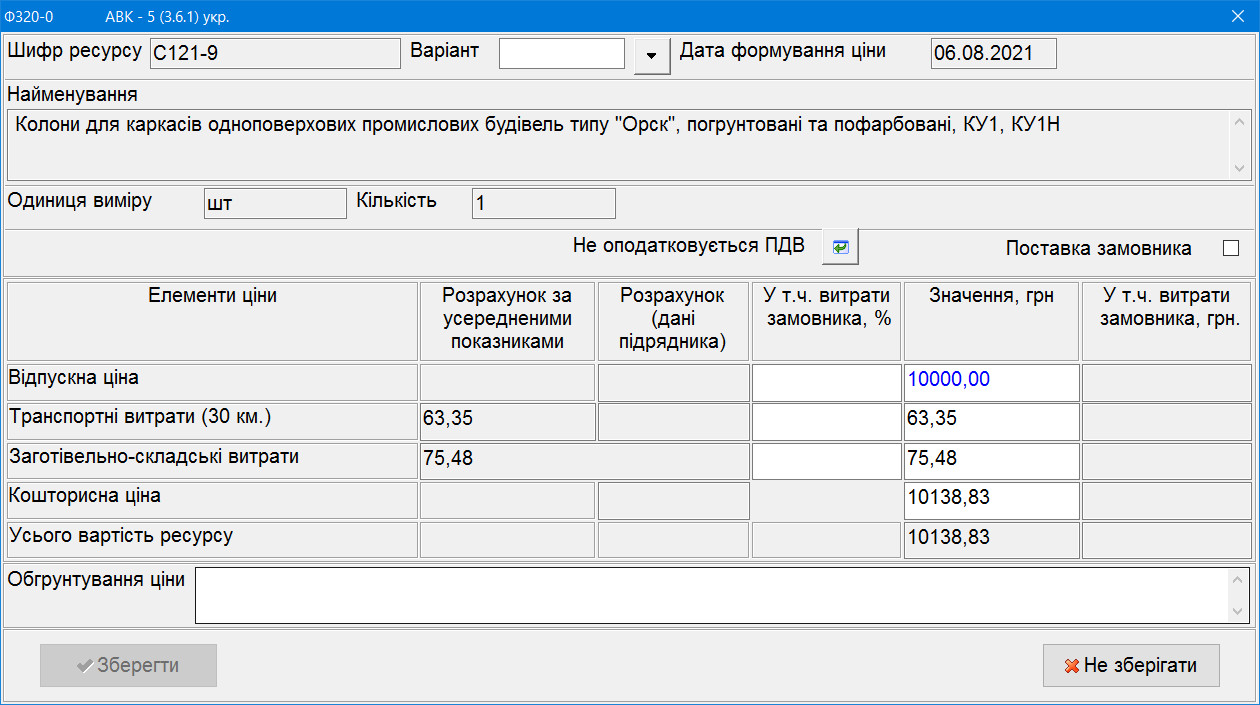
Task: Click Усього вартість ресурсу row label
Action: click(x=213, y=540)
